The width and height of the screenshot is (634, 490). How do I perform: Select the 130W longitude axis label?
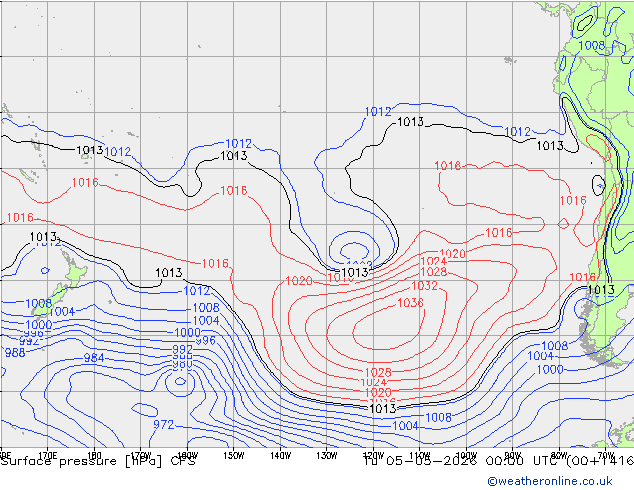click(327, 456)
